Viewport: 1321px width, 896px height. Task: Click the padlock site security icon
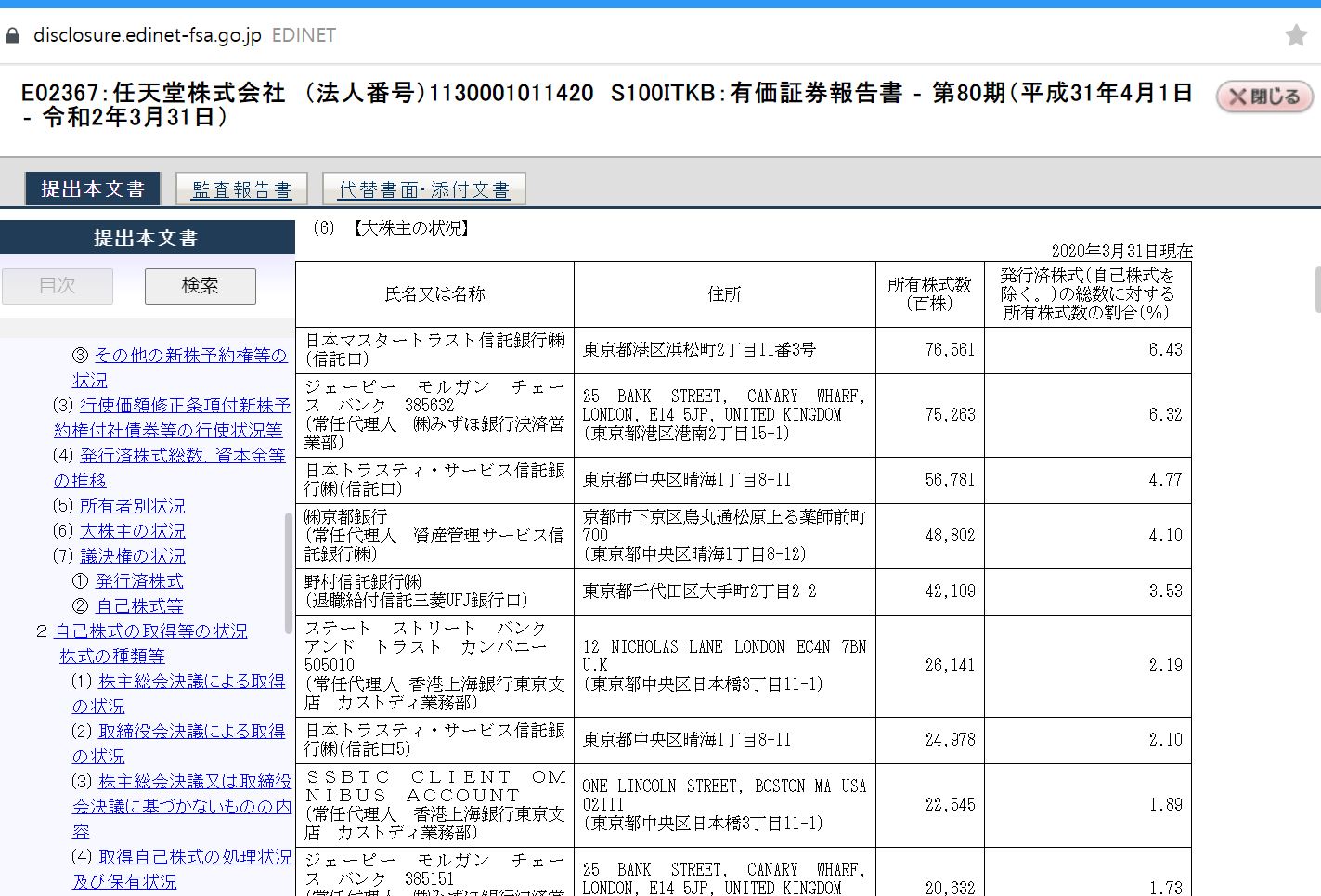pos(12,36)
